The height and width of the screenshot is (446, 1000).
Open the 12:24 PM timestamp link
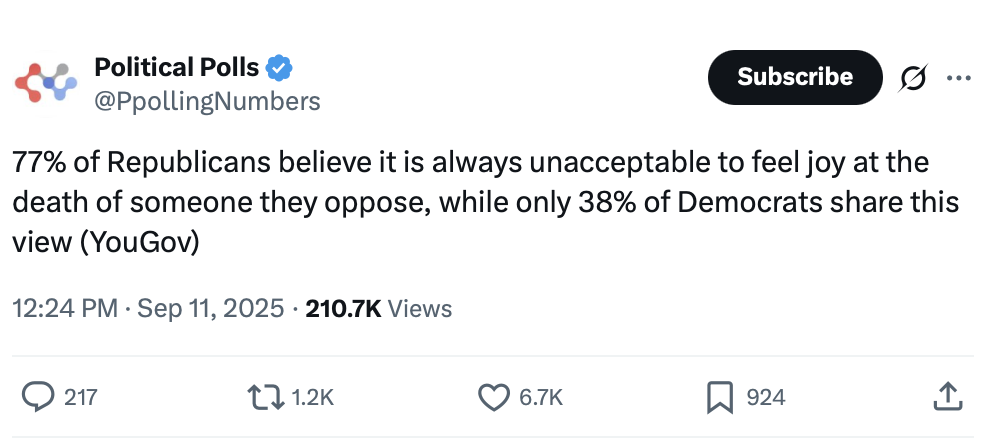click(x=63, y=309)
